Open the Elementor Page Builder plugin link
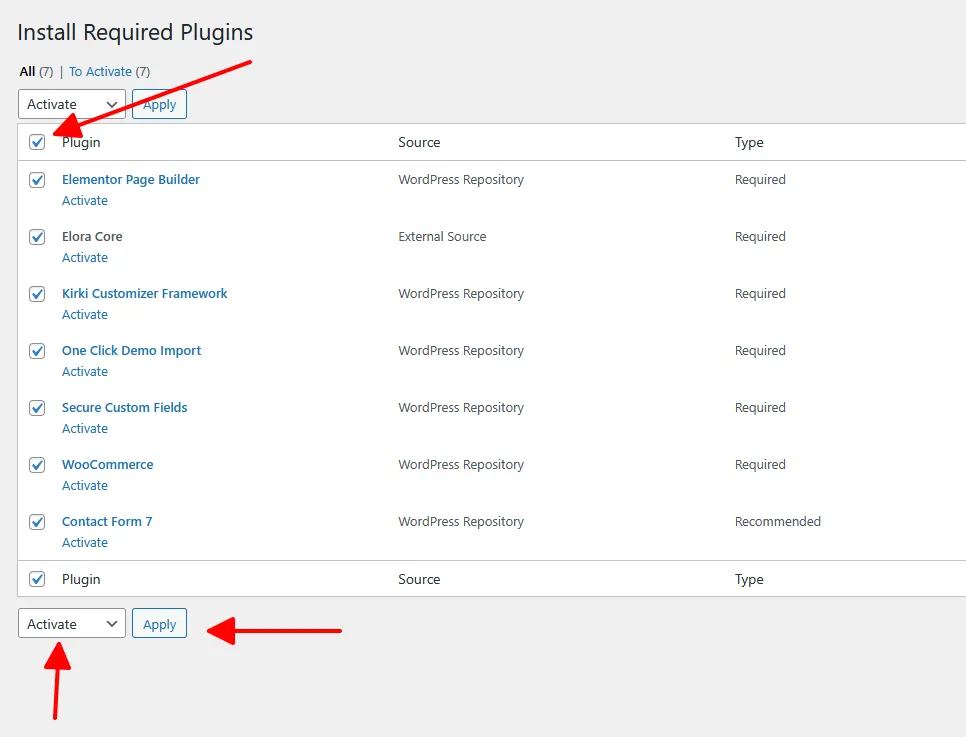This screenshot has width=966, height=737. [130, 180]
